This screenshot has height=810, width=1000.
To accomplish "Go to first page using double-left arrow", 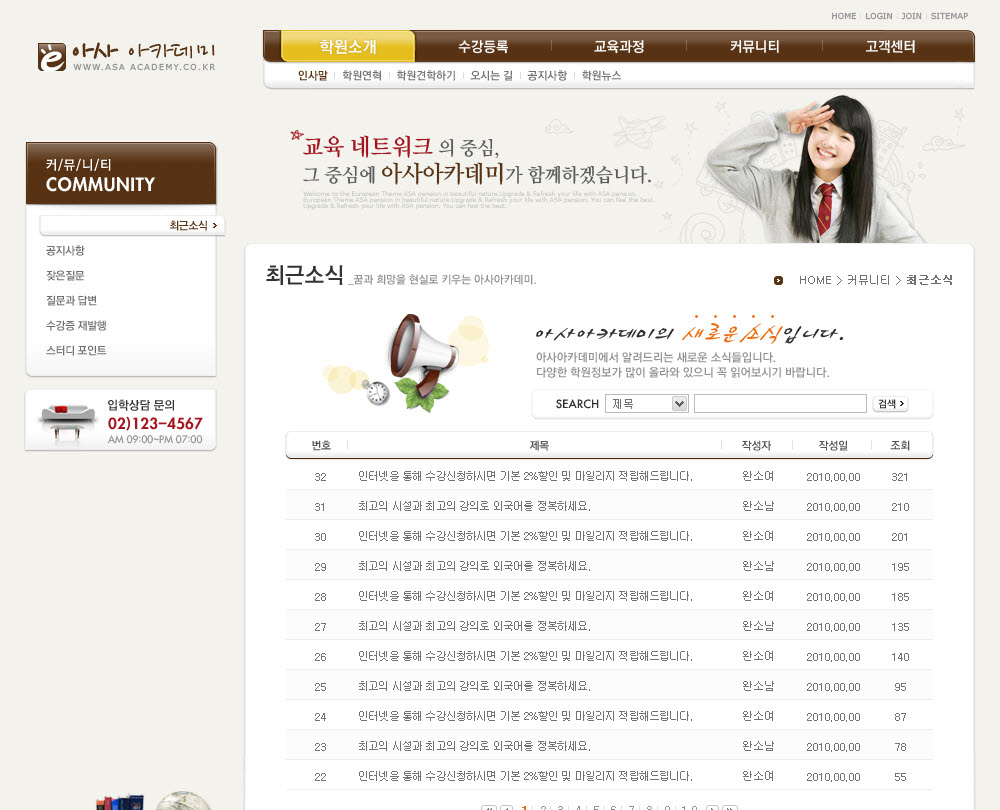I will tap(488, 807).
